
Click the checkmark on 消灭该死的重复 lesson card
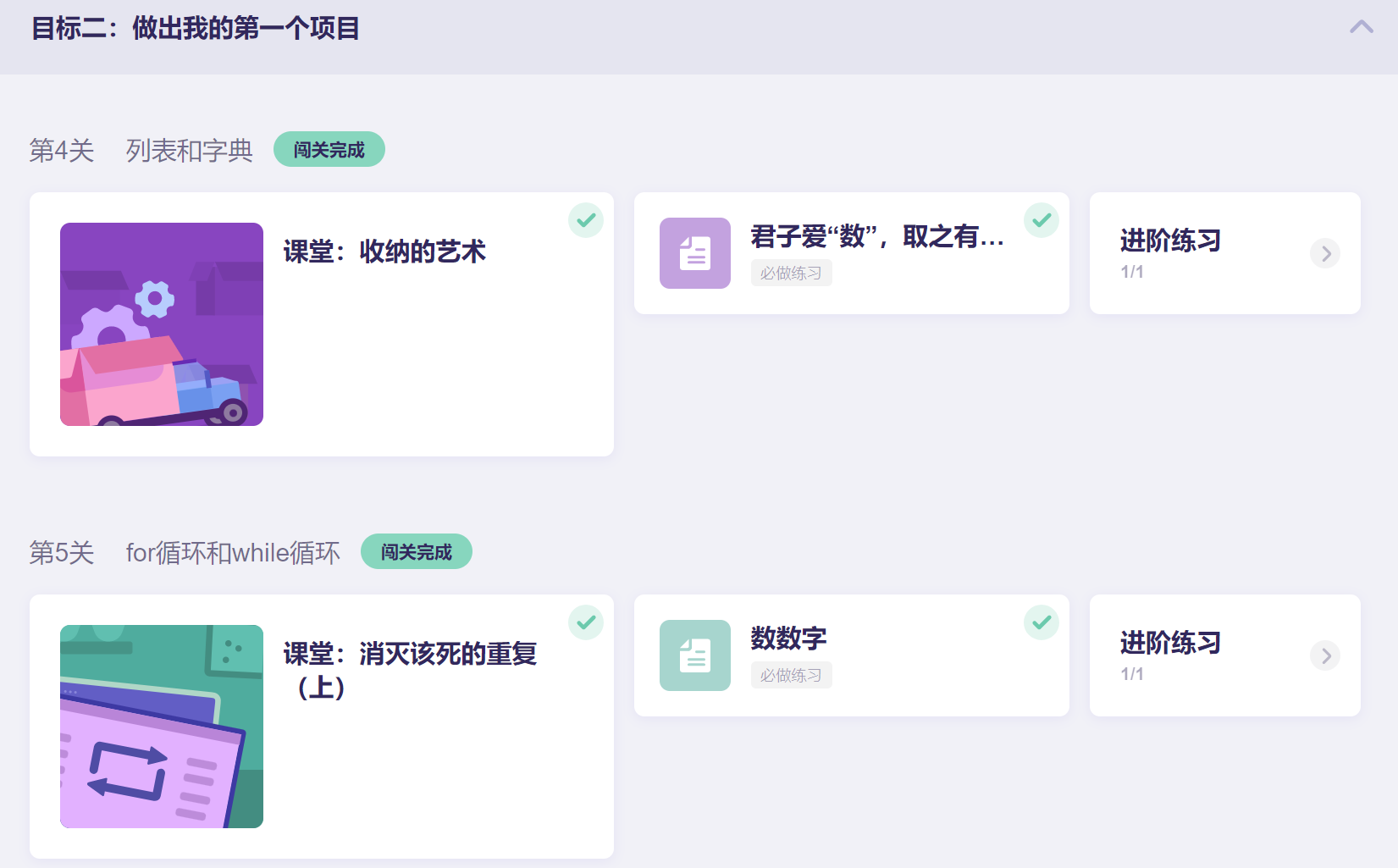point(586,622)
